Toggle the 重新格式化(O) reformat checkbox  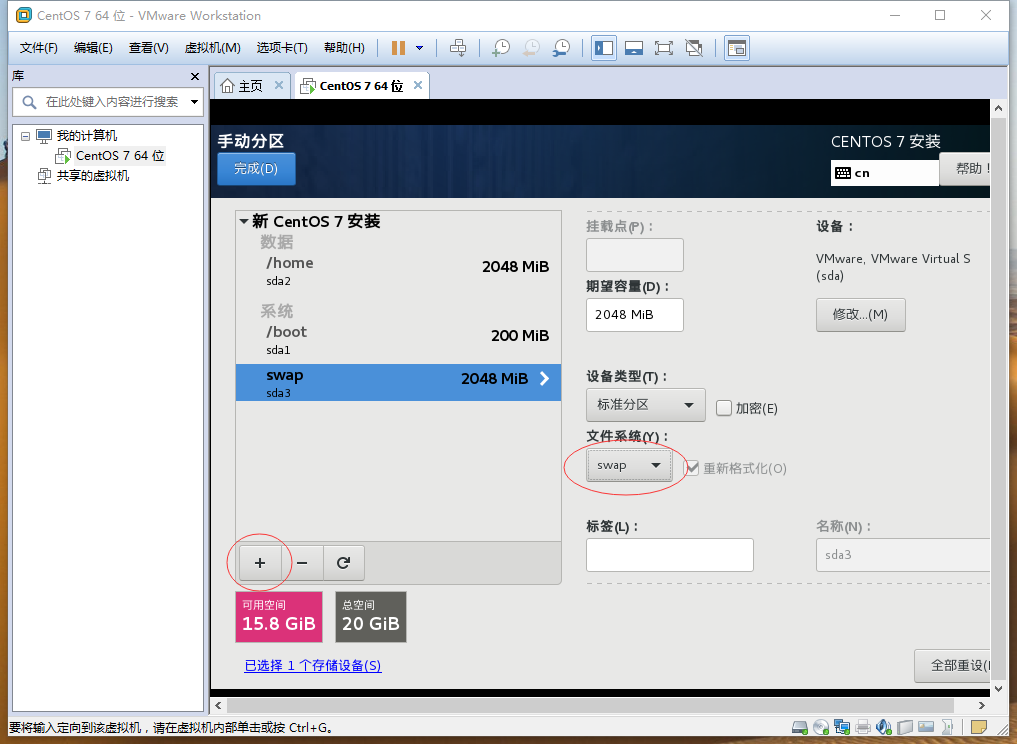[x=692, y=468]
